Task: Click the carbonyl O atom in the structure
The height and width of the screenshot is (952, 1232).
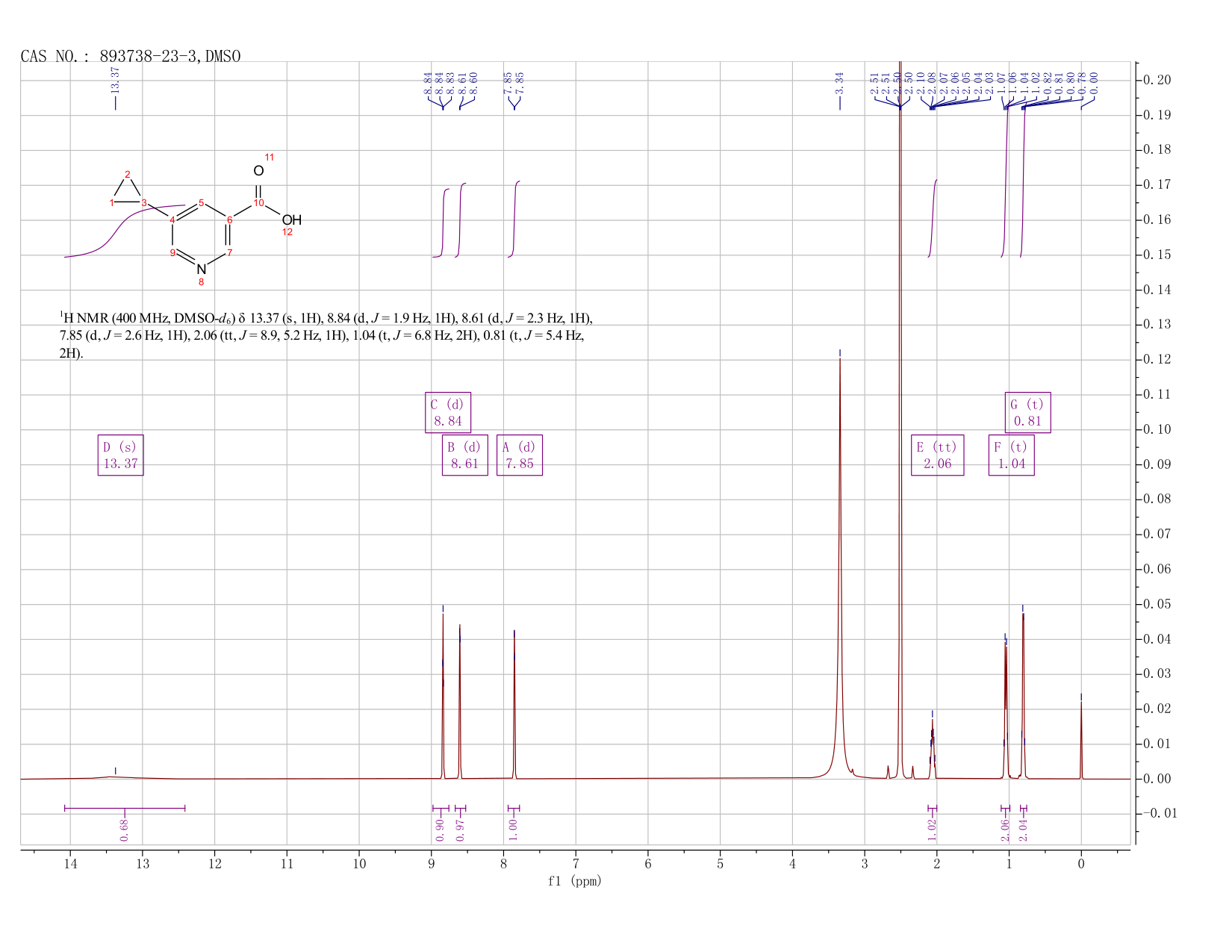Action: coord(258,171)
